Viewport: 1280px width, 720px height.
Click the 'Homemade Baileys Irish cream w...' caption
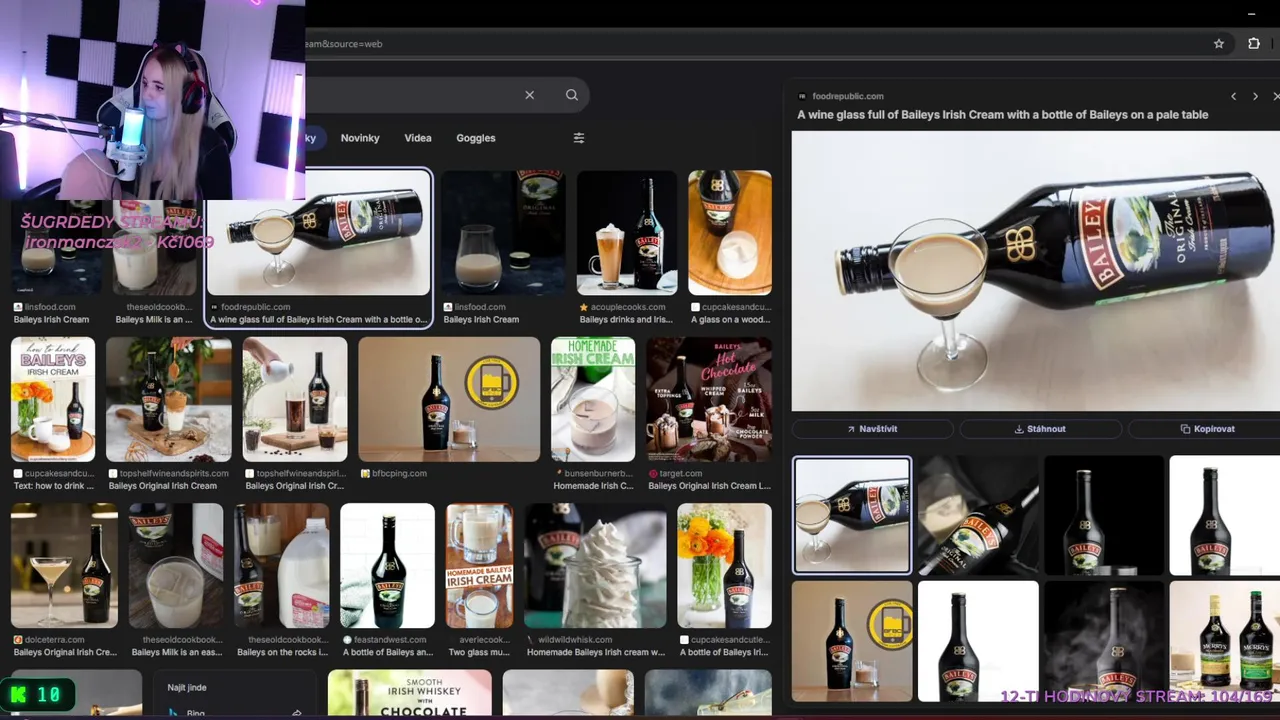click(595, 652)
